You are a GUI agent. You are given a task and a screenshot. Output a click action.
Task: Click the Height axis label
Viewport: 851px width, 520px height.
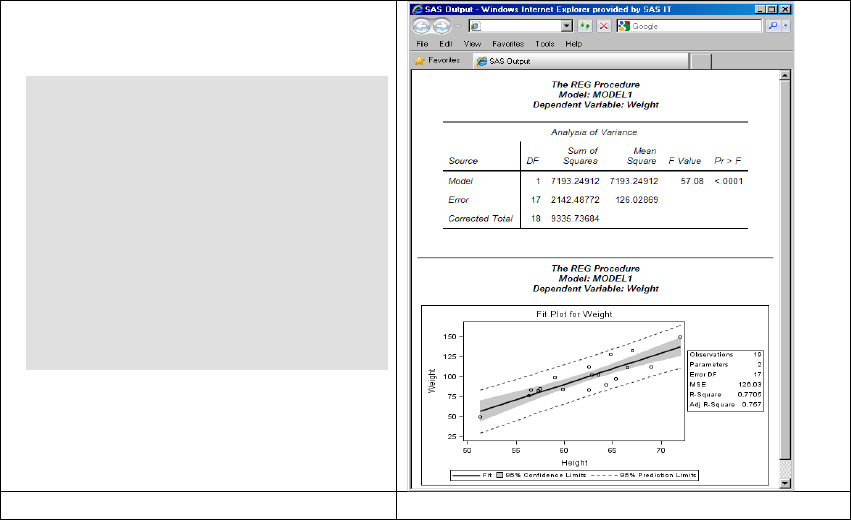(x=574, y=463)
